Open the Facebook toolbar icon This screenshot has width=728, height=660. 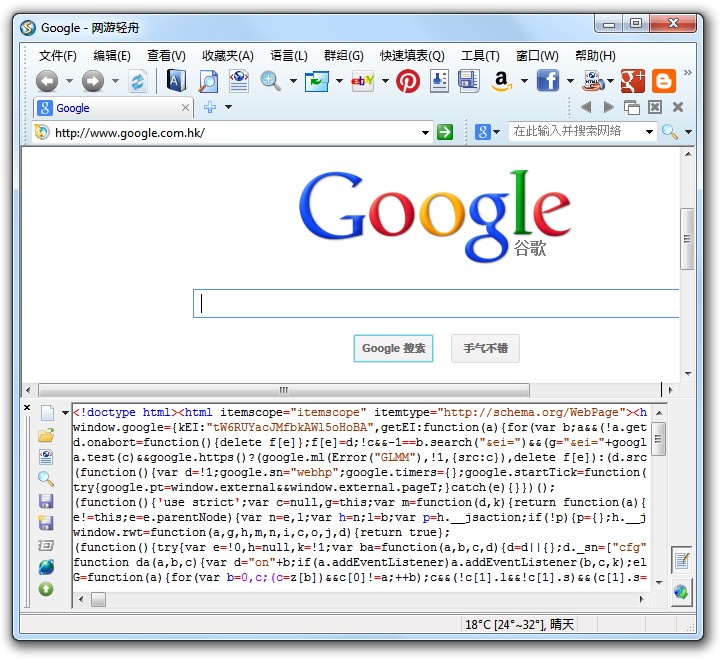[x=548, y=81]
